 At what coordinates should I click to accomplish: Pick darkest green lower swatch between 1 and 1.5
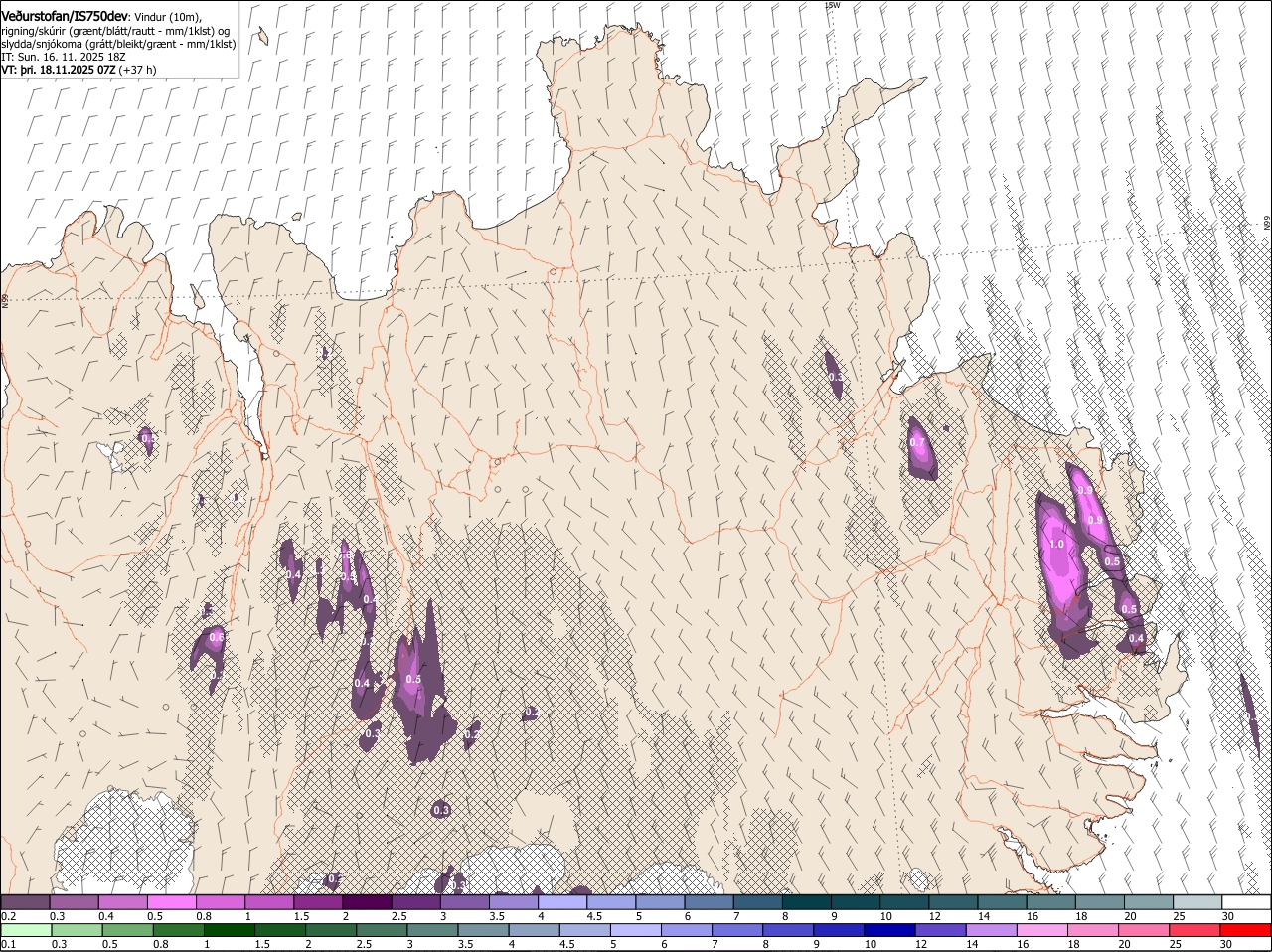(229, 930)
